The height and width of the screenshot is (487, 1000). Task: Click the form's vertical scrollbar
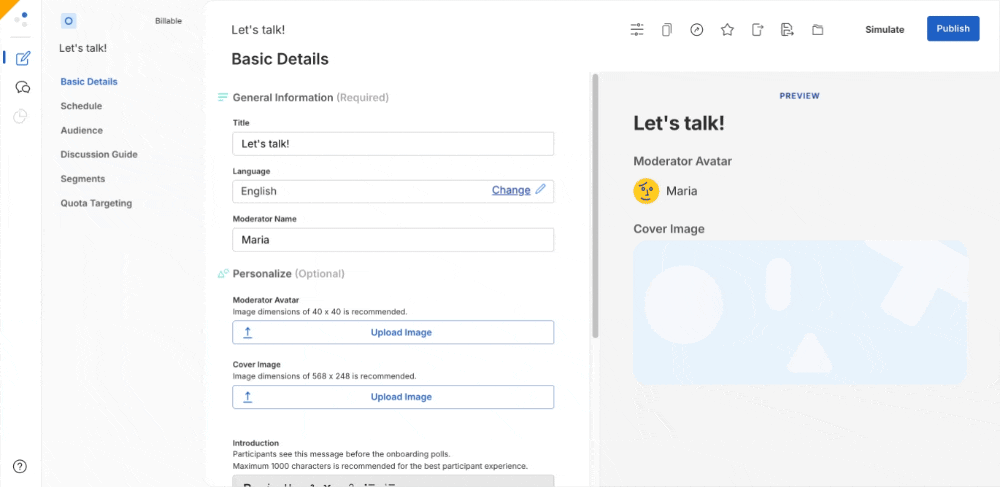(x=596, y=206)
